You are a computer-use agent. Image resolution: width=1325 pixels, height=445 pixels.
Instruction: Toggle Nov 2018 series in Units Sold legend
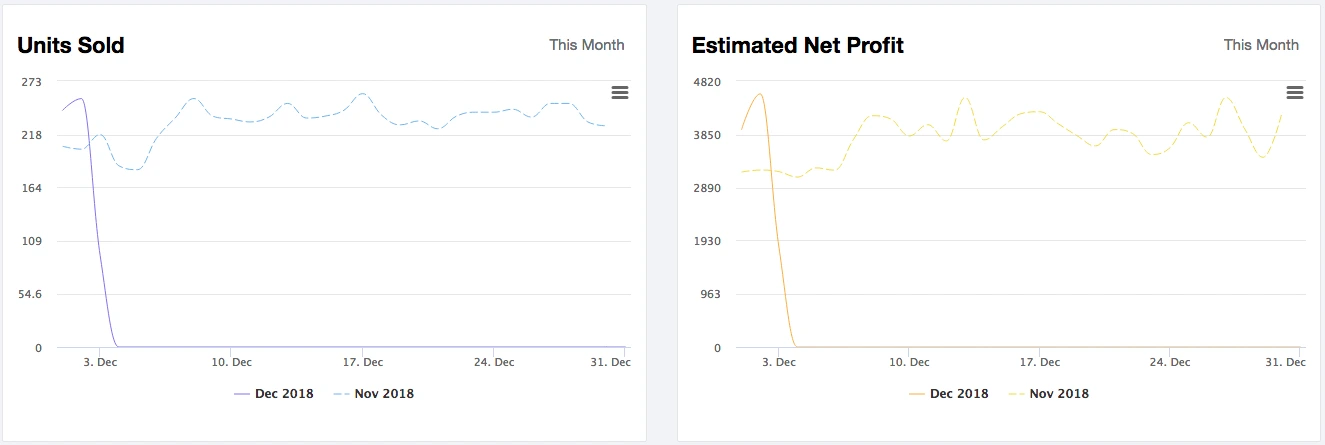pos(373,393)
